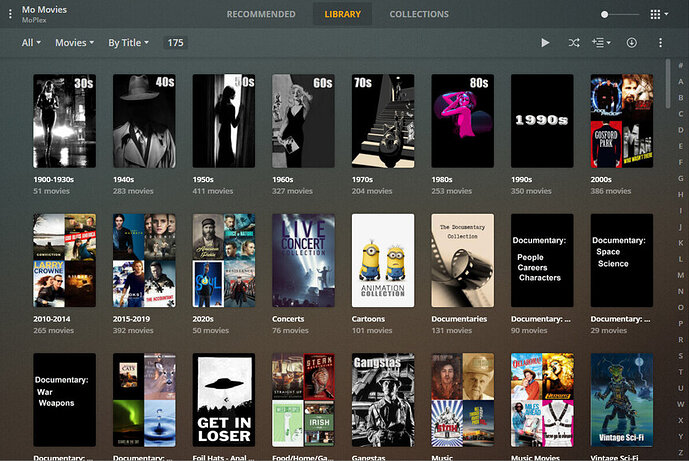Open the 2015-2019 collage poster
689x461 pixels.
pos(144,261)
